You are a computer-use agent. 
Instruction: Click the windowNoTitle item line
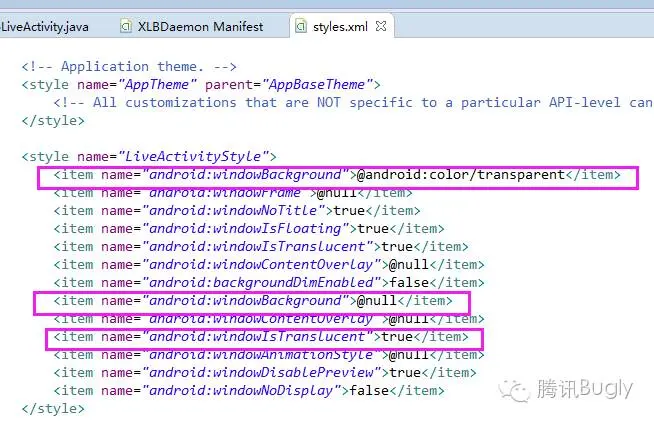(236, 211)
